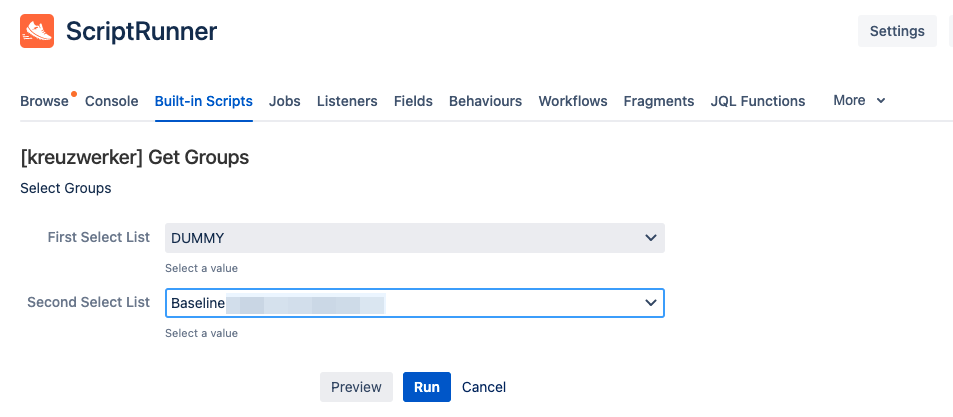The image size is (953, 417).
Task: Click the ScriptRunner title text
Action: tap(141, 31)
